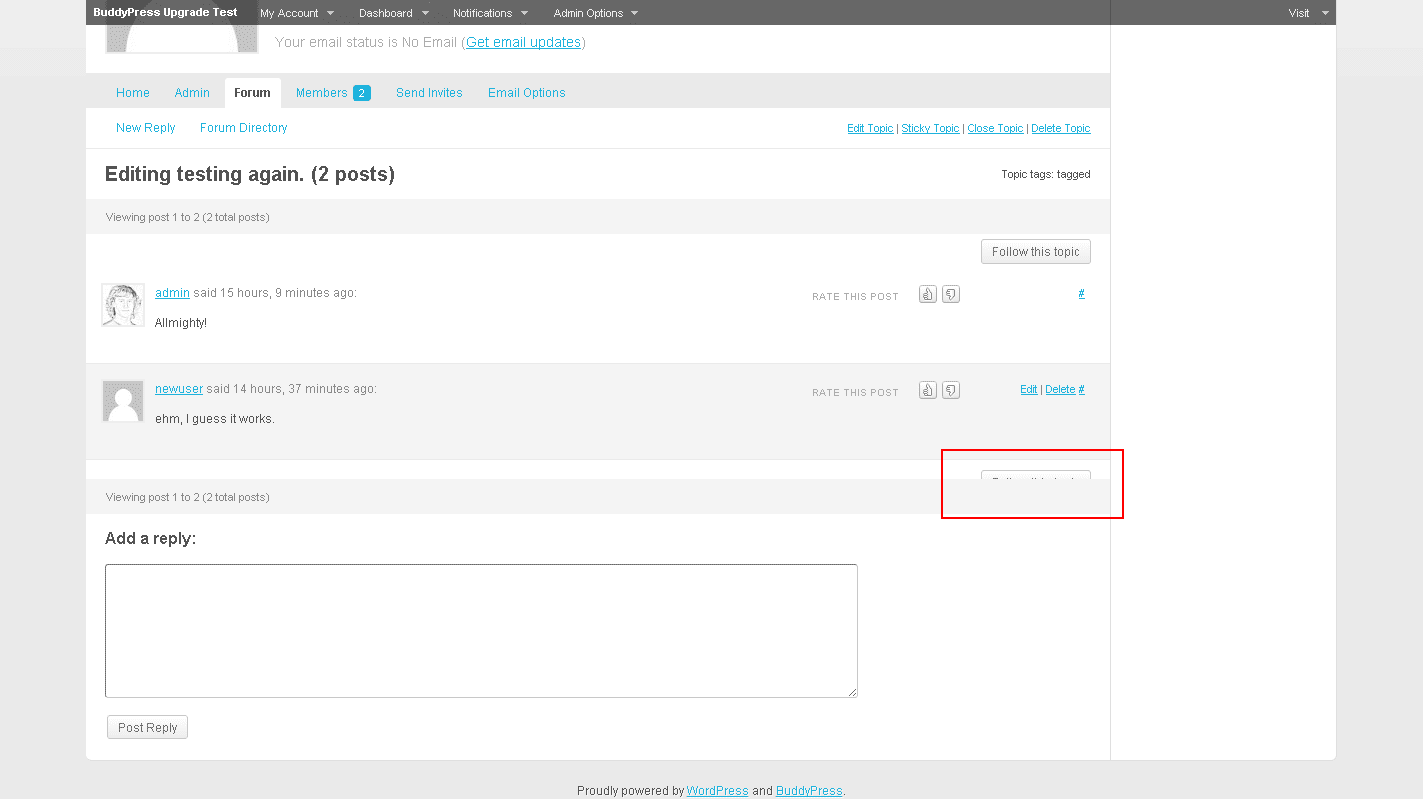This screenshot has width=1423, height=799.
Task: Open the Send Invites tab
Action: (429, 93)
